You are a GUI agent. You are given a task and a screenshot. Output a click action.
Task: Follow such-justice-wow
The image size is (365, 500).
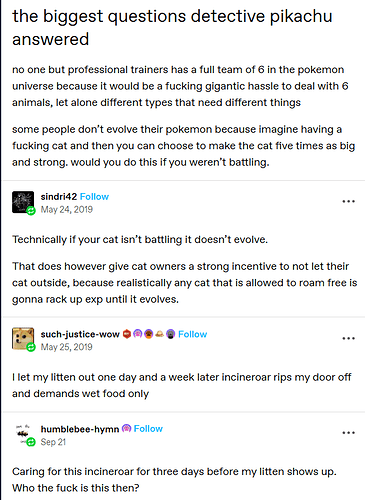(x=193, y=334)
